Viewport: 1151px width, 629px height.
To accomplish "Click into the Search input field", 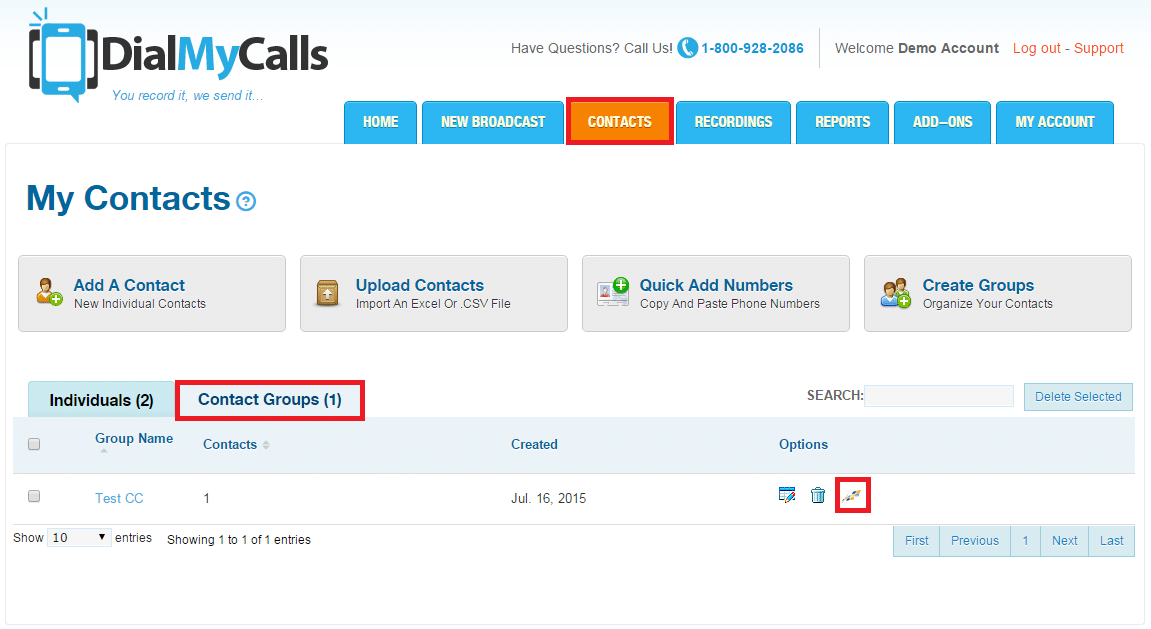I will coord(939,396).
